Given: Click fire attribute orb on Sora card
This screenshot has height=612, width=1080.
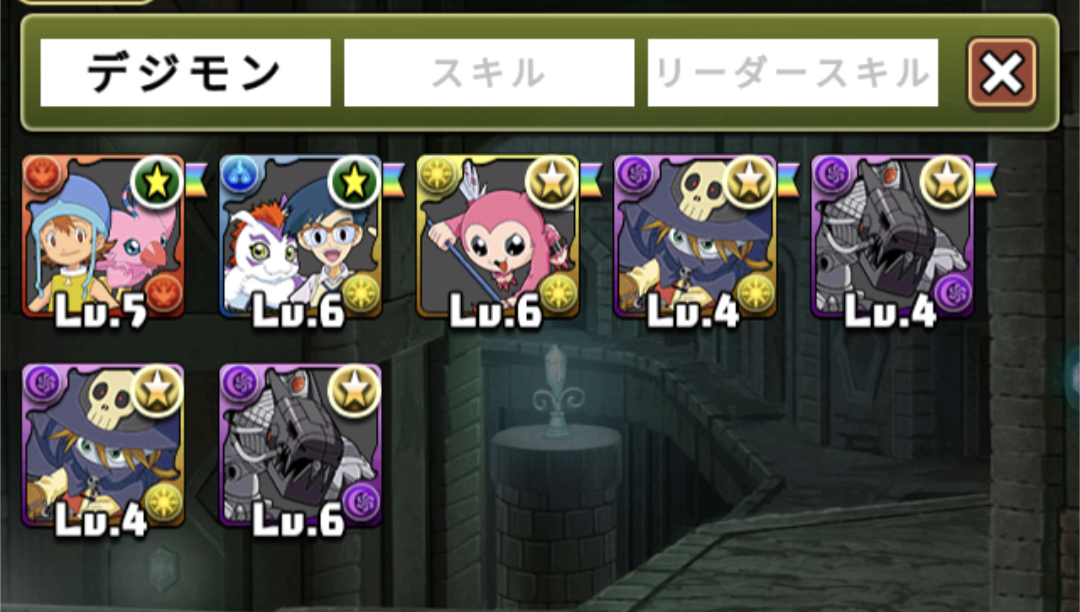Looking at the screenshot, I should tap(43, 175).
